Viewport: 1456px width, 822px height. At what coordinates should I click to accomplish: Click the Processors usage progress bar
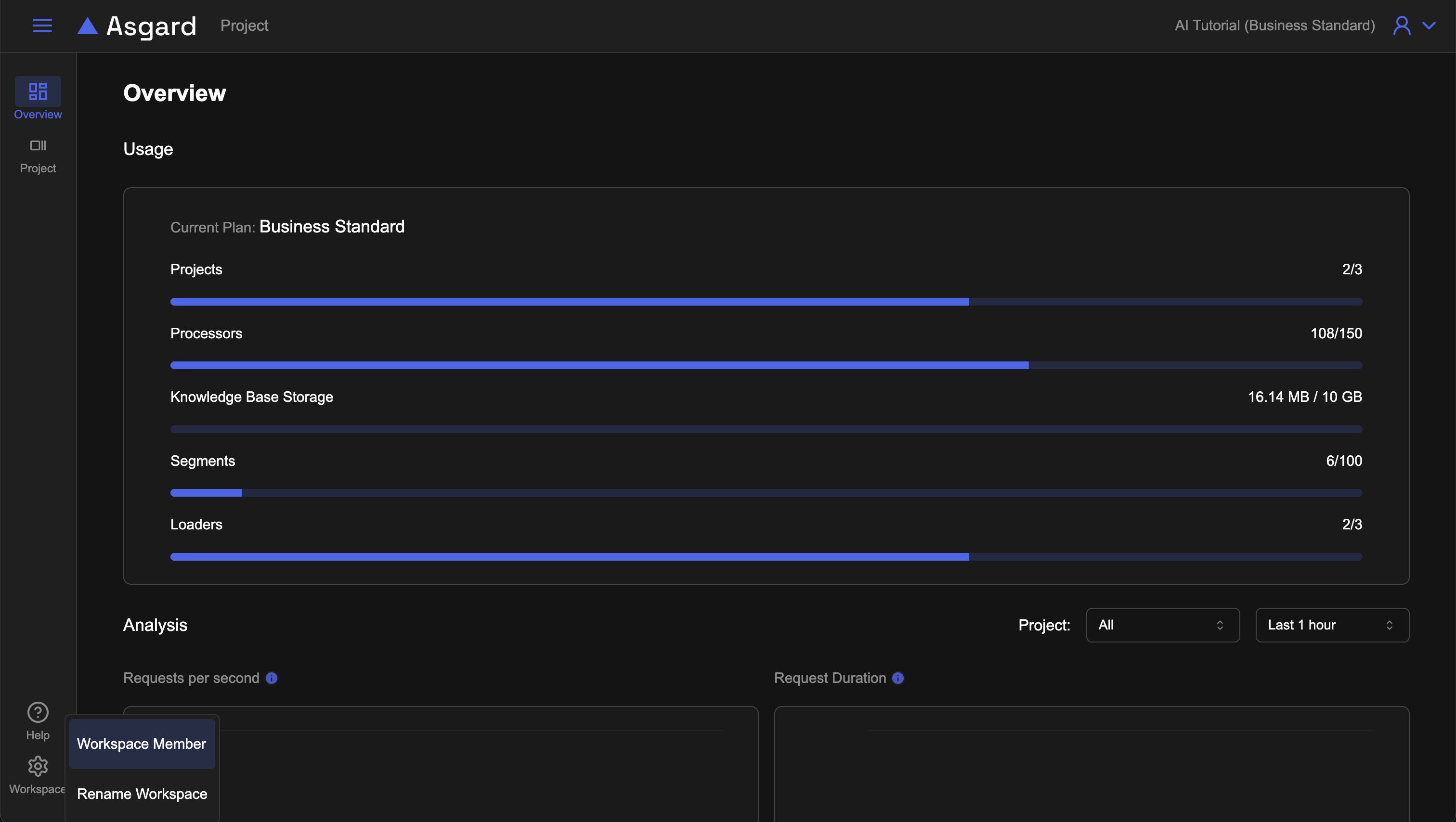pyautogui.click(x=766, y=366)
